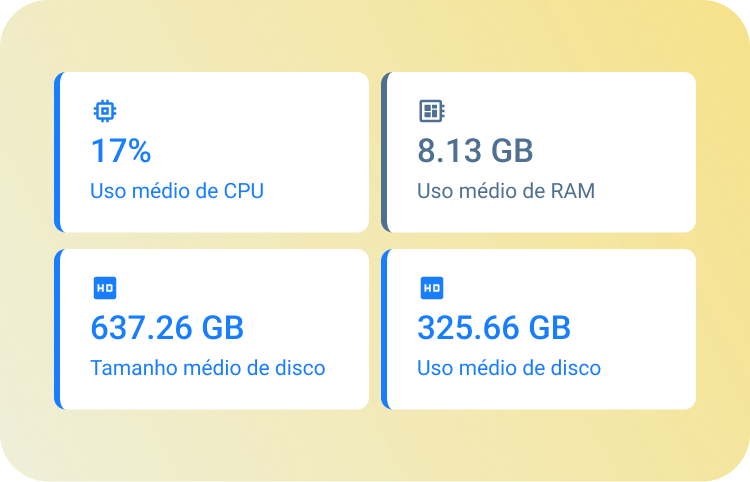Click the RAM memory module icon
750x482 pixels.
click(x=431, y=111)
